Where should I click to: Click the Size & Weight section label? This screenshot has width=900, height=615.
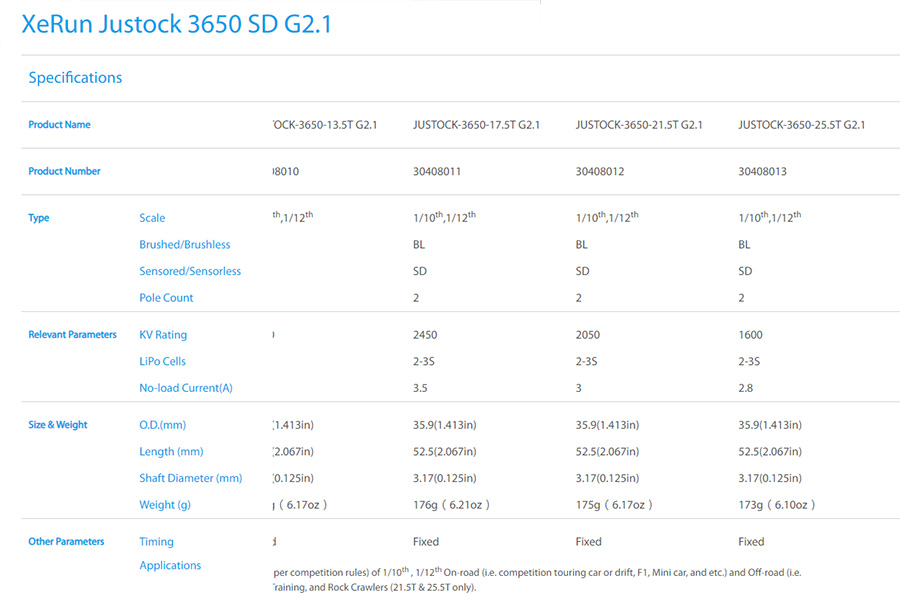coord(58,425)
